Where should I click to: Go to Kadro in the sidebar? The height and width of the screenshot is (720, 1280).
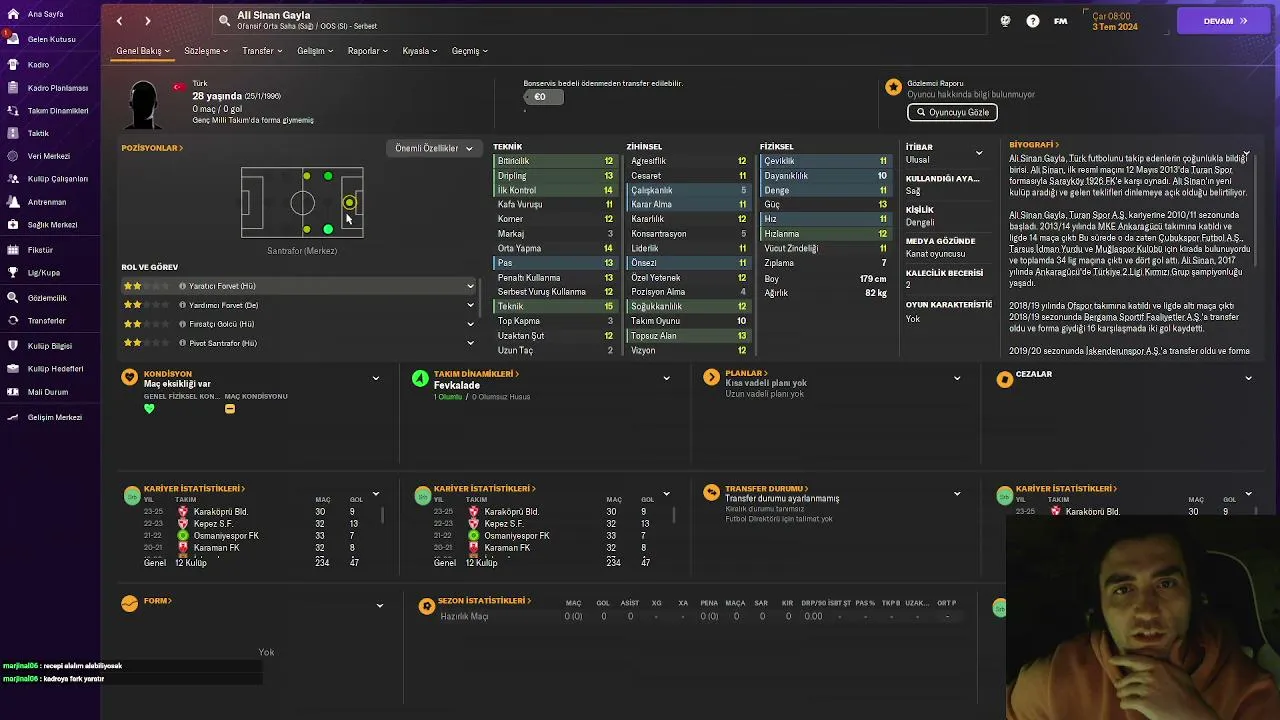[38, 64]
